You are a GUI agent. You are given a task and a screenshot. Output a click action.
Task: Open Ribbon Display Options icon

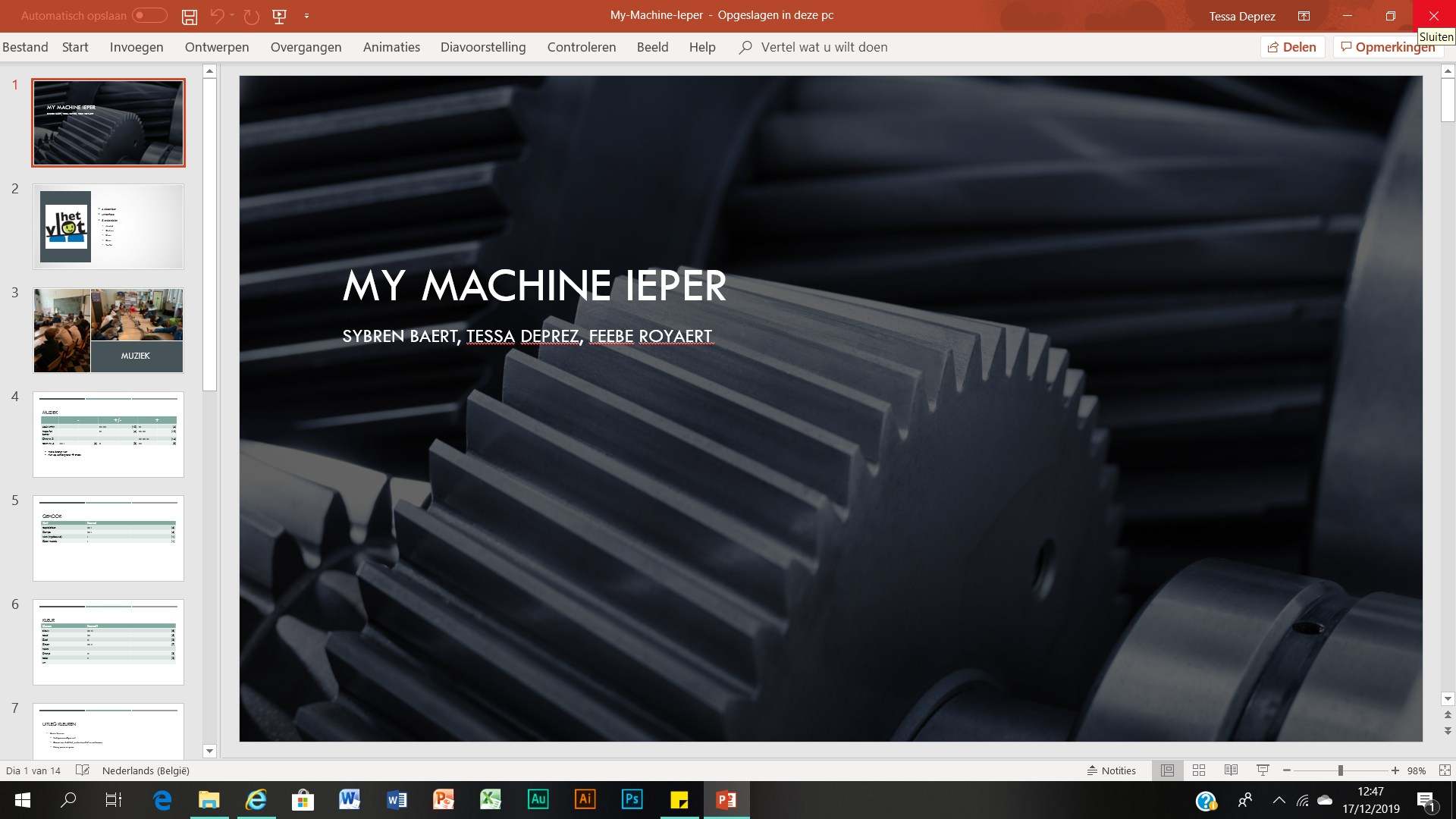(1304, 16)
